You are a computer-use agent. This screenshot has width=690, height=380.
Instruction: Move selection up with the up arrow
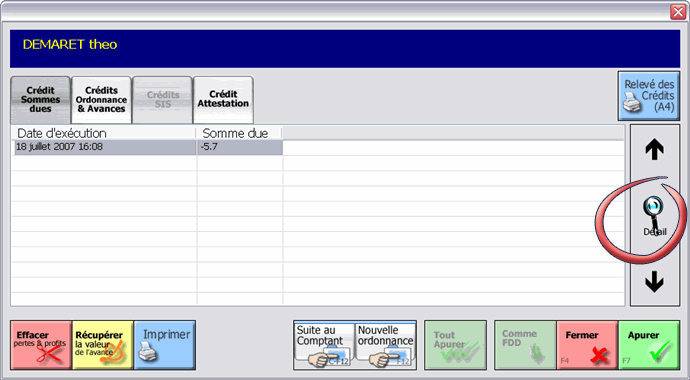(654, 150)
